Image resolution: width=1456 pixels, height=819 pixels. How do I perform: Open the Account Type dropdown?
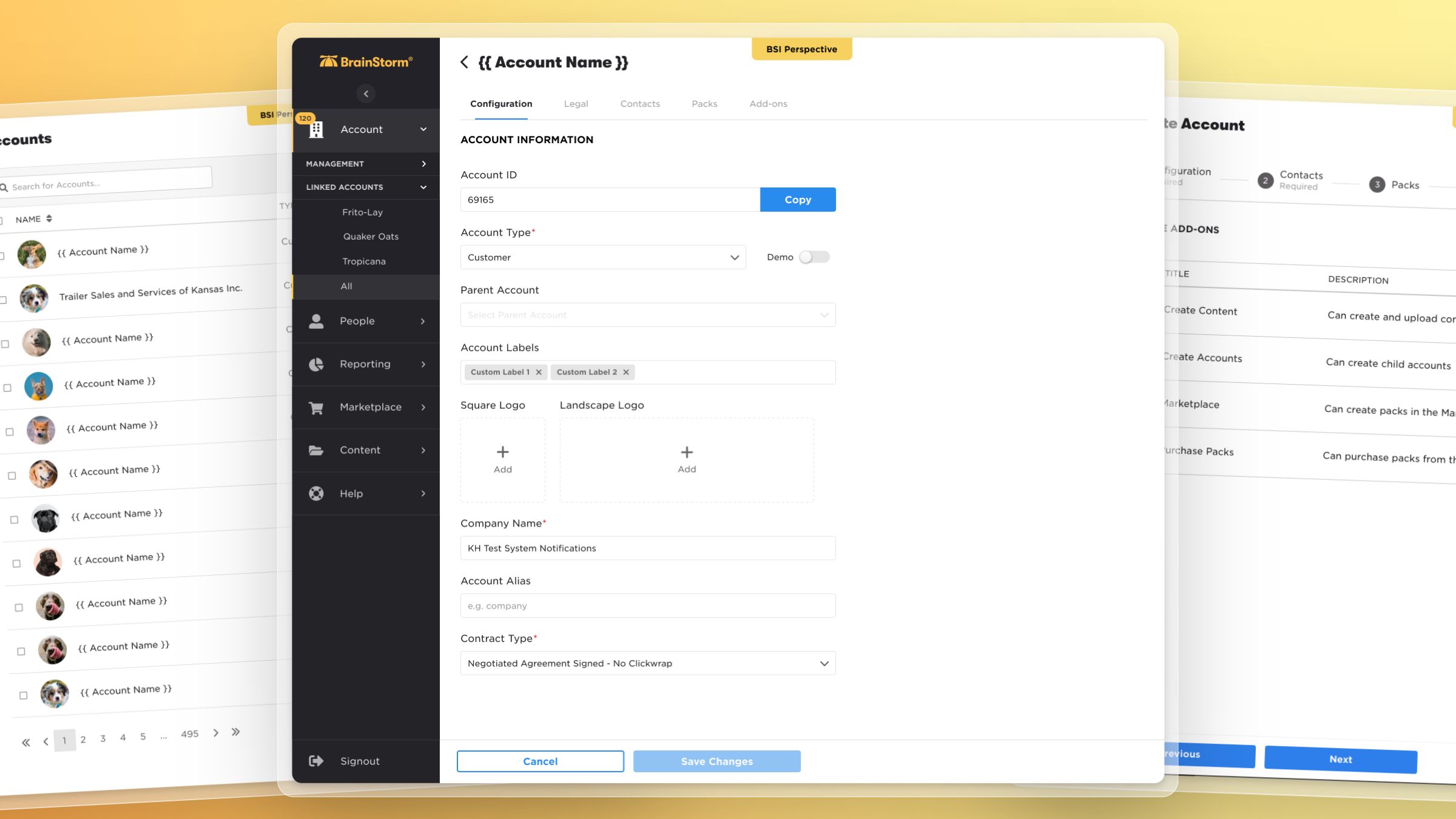602,257
